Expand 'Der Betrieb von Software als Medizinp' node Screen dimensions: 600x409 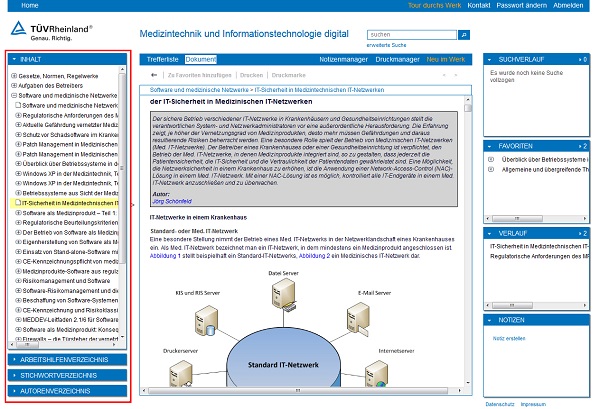click(18, 232)
